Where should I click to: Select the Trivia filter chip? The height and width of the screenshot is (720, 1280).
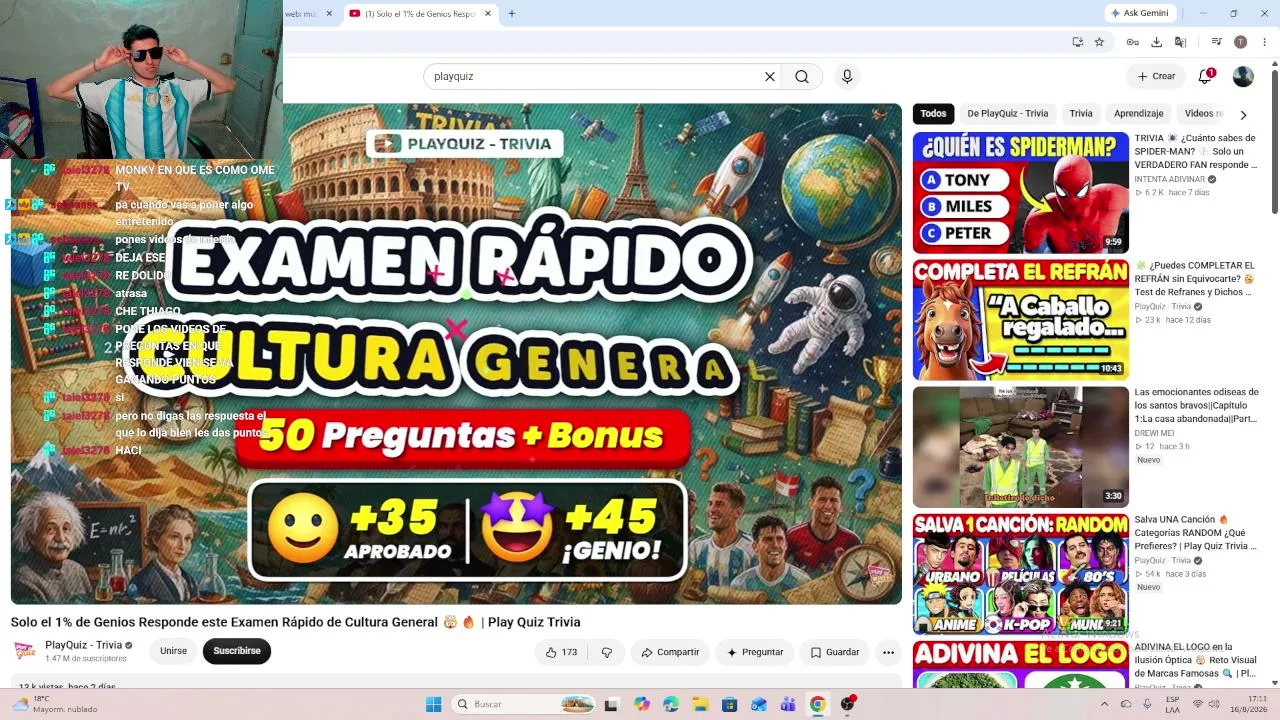click(x=1081, y=114)
